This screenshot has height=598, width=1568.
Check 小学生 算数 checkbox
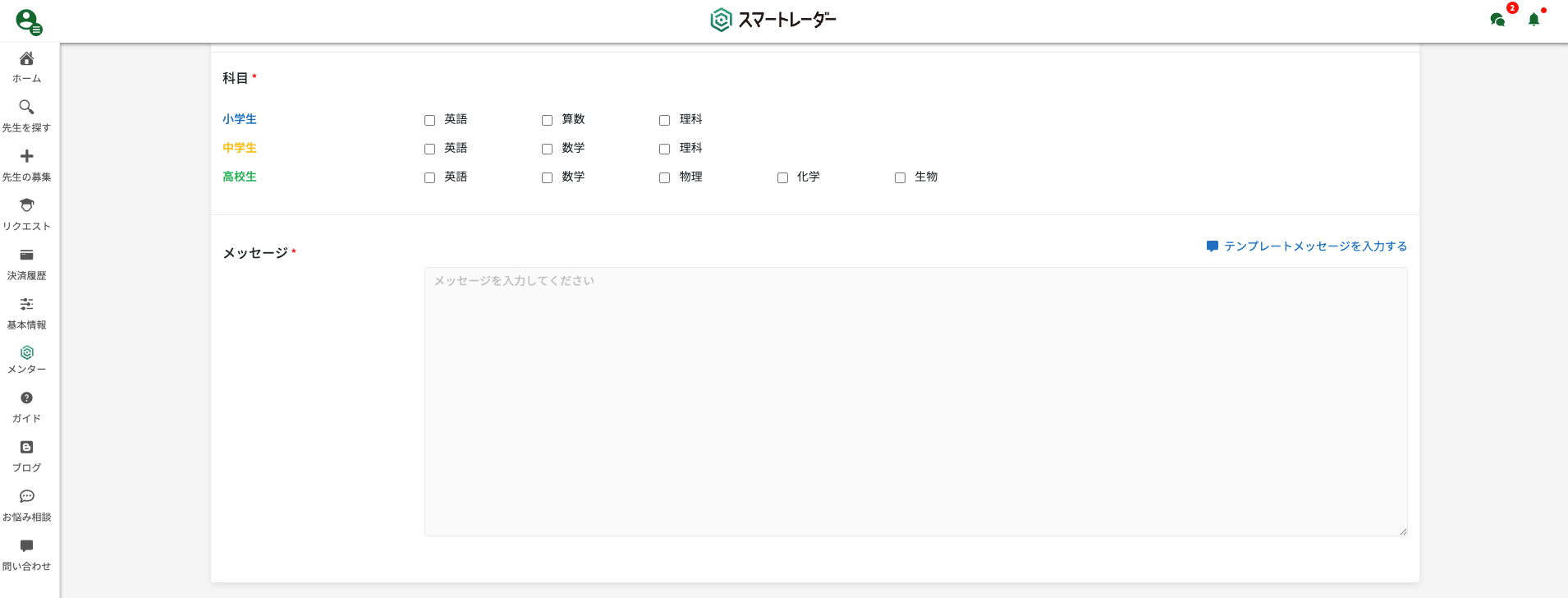(x=547, y=120)
